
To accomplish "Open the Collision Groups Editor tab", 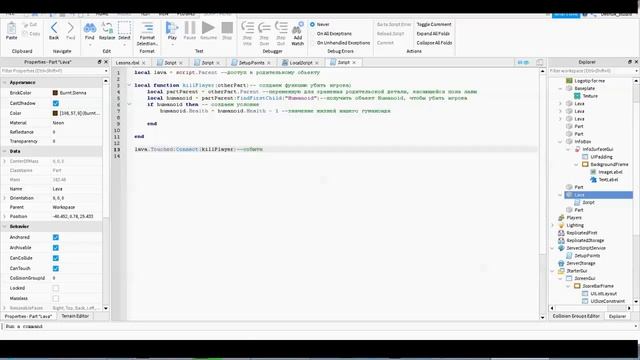I will point(576,316).
